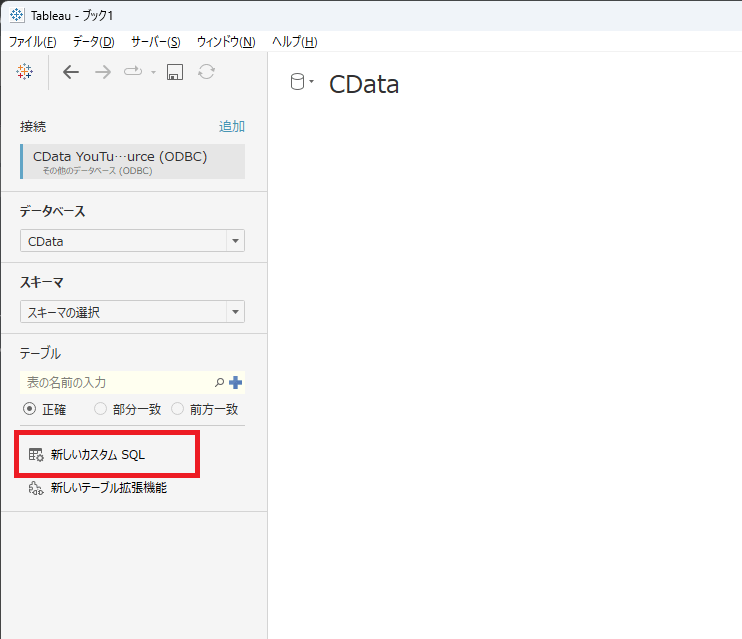Select the 部分一致 radio button
Screen dimensions: 742x639
pos(100,408)
